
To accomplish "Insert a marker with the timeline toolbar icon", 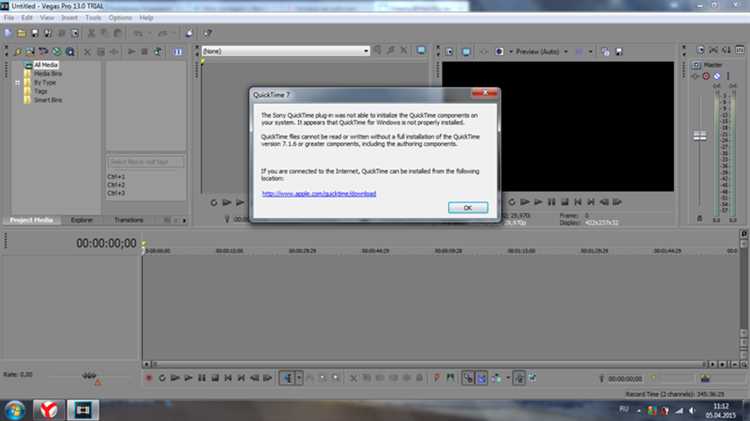I will [x=436, y=378].
